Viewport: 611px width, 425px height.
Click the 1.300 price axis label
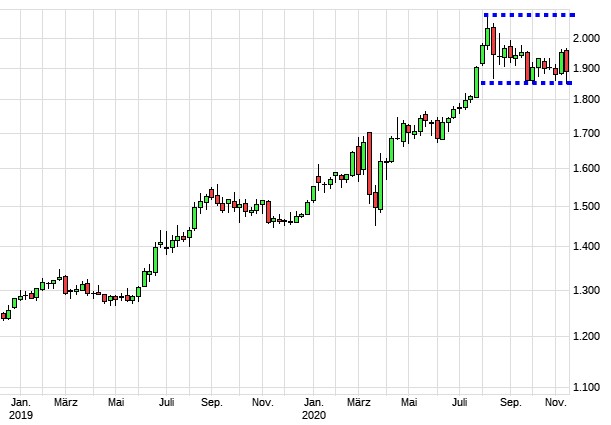(x=586, y=290)
